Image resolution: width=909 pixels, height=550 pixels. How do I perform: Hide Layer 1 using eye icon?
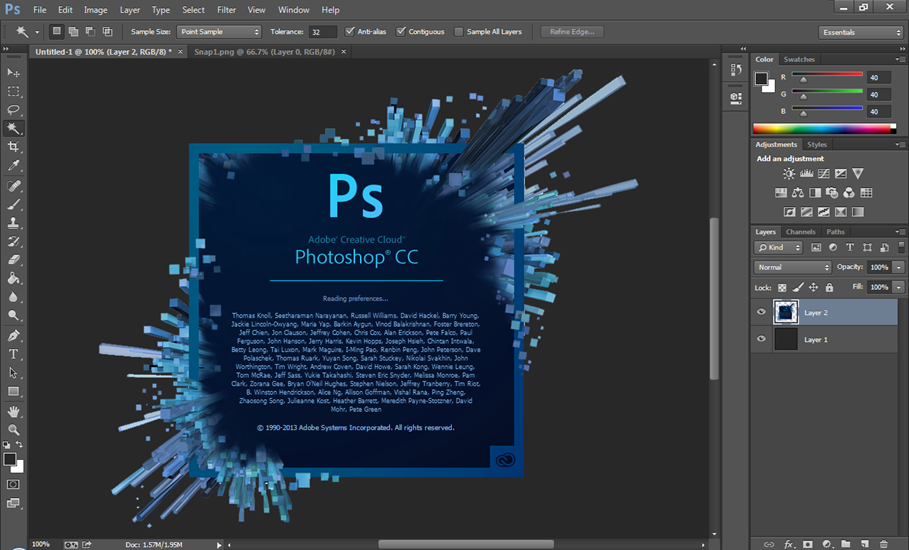[761, 339]
